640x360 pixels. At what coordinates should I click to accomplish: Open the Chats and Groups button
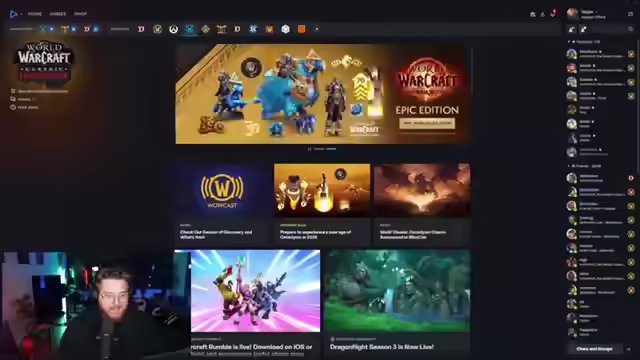(594, 349)
